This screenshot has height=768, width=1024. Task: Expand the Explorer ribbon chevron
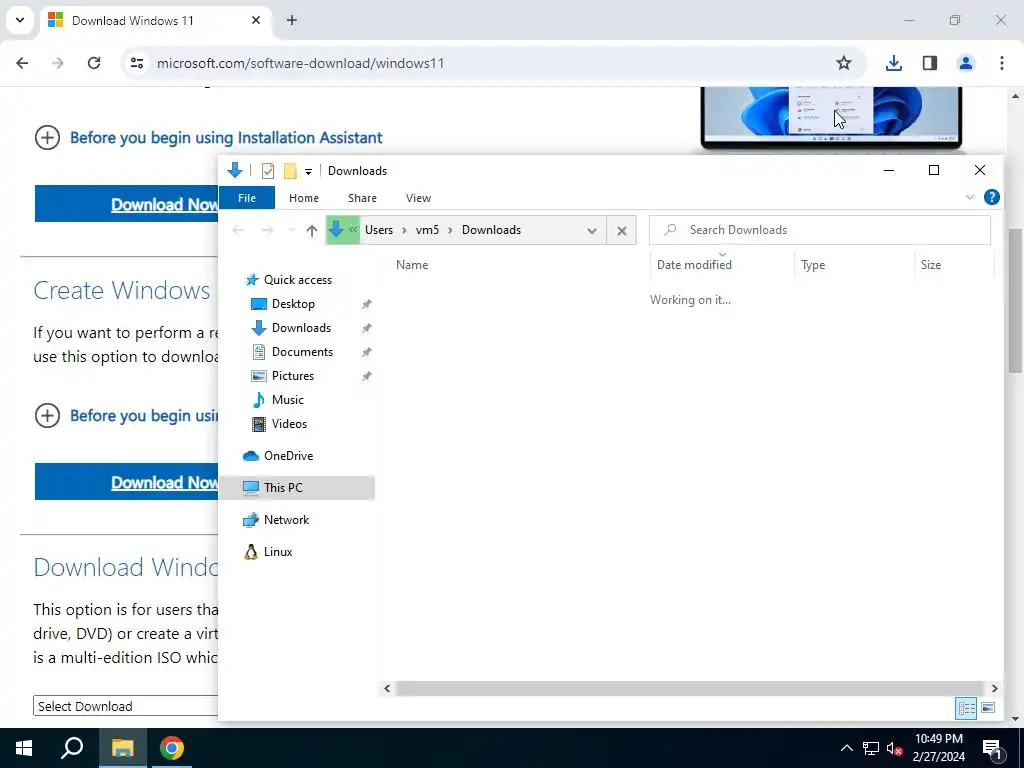(970, 197)
